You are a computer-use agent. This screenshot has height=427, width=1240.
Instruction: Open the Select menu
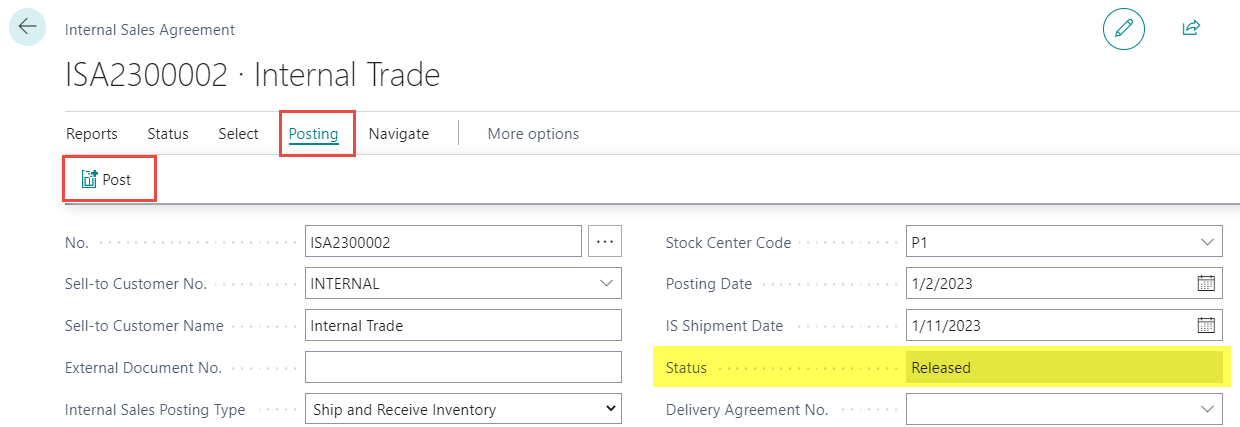(x=238, y=134)
